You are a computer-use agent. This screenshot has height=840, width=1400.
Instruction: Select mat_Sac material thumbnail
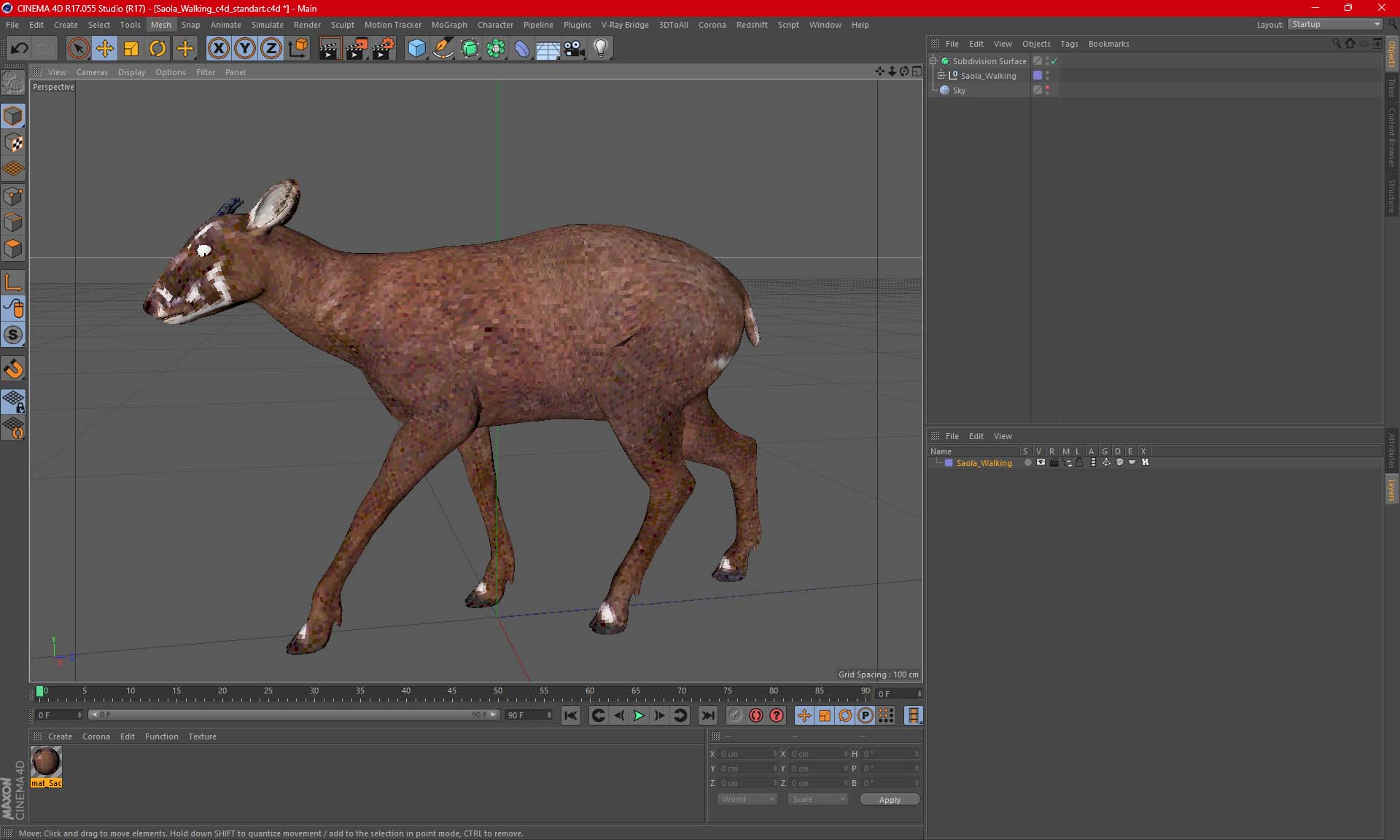[x=46, y=762]
